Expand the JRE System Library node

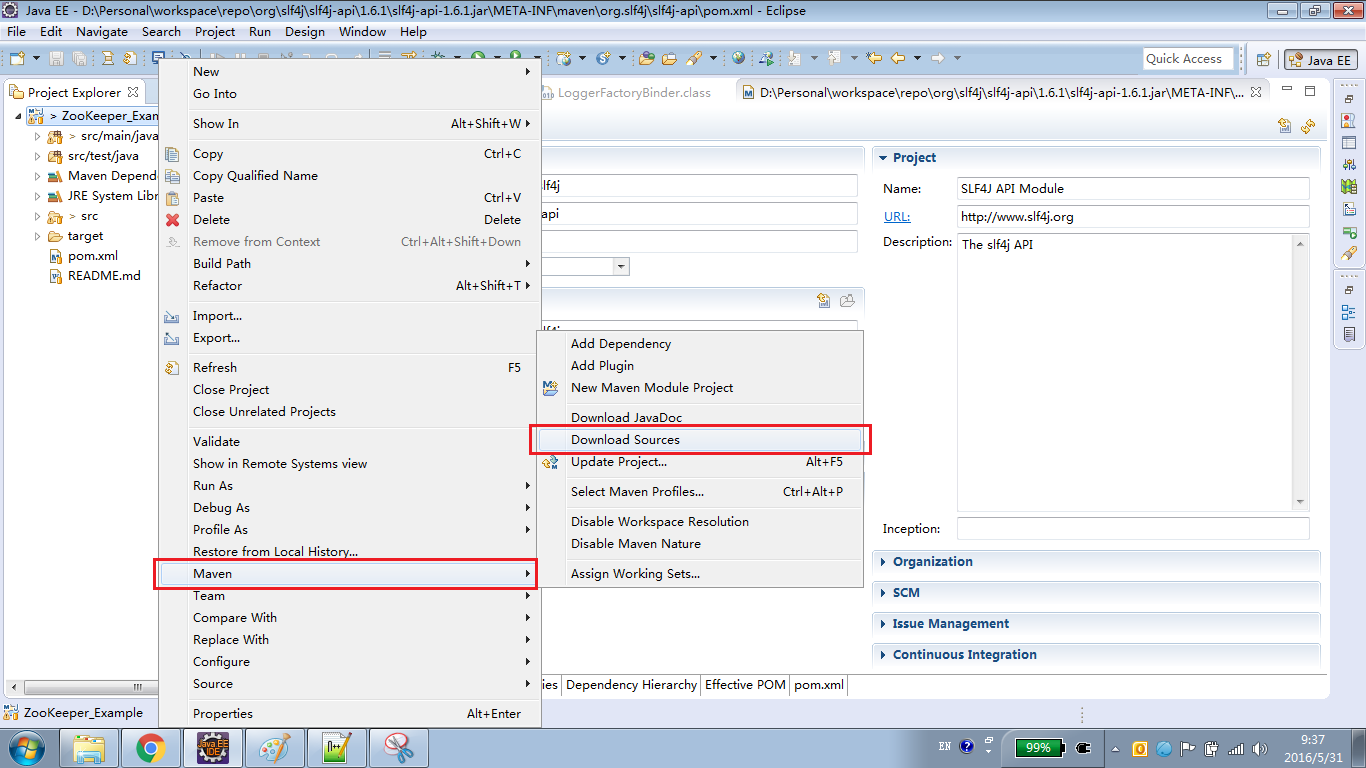[38, 196]
